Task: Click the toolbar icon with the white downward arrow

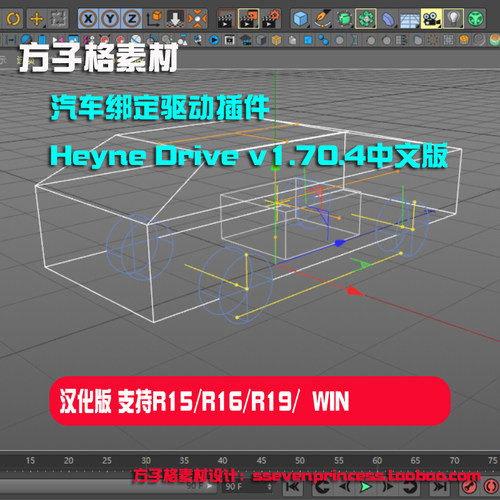Action: pos(175,19)
